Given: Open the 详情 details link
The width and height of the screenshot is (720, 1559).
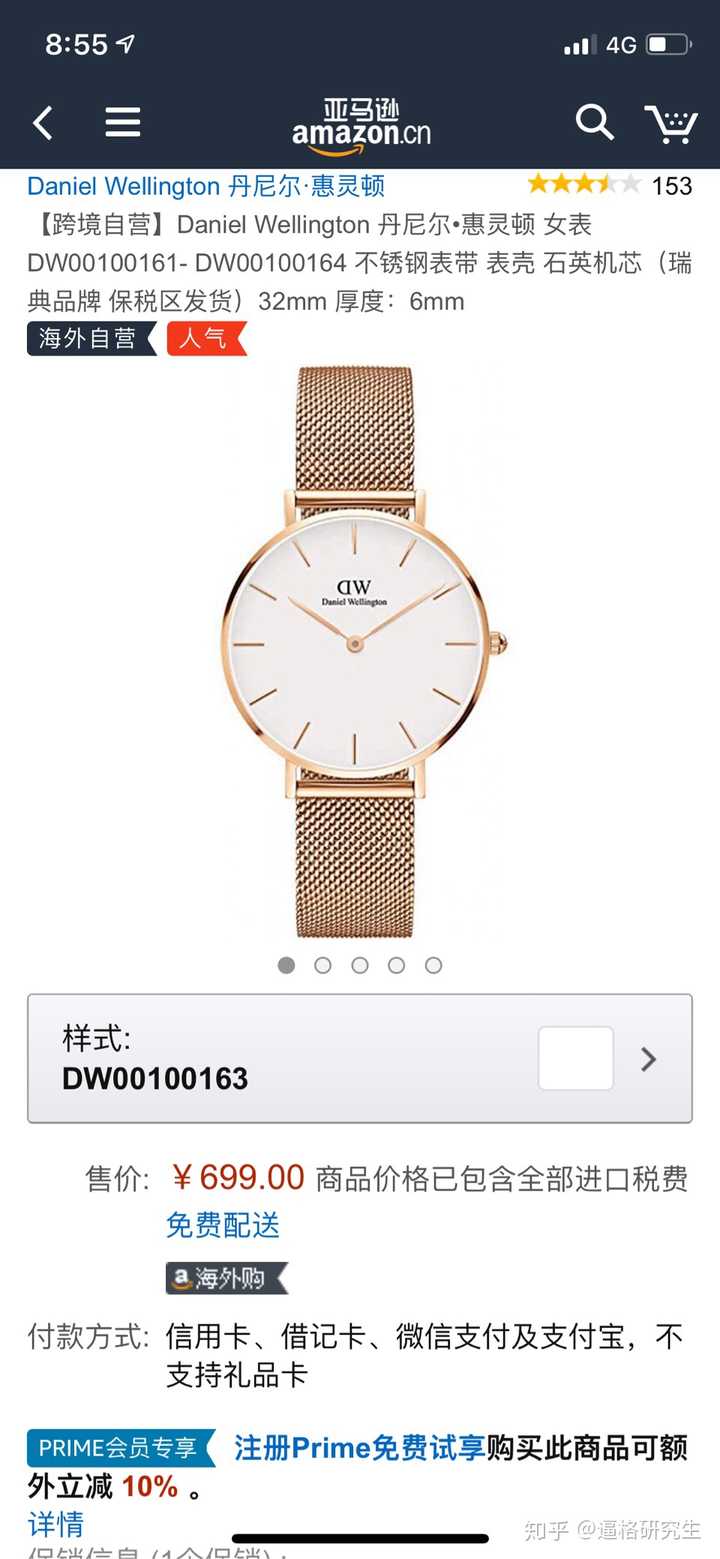Looking at the screenshot, I should tap(56, 1525).
